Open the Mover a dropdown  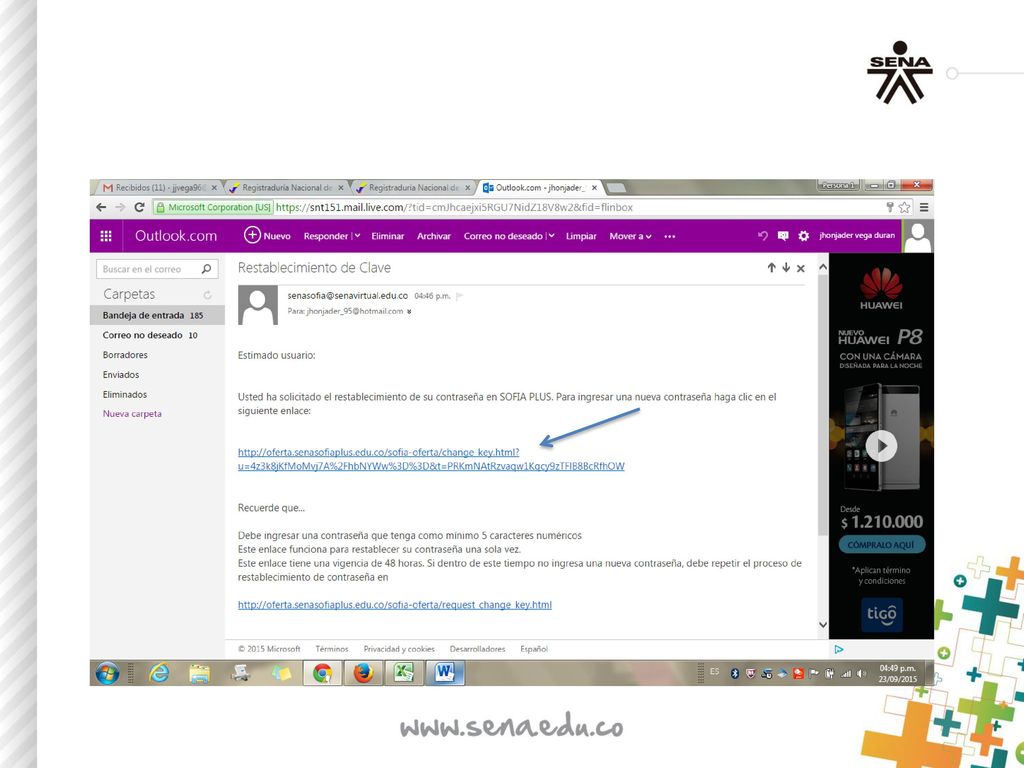630,236
